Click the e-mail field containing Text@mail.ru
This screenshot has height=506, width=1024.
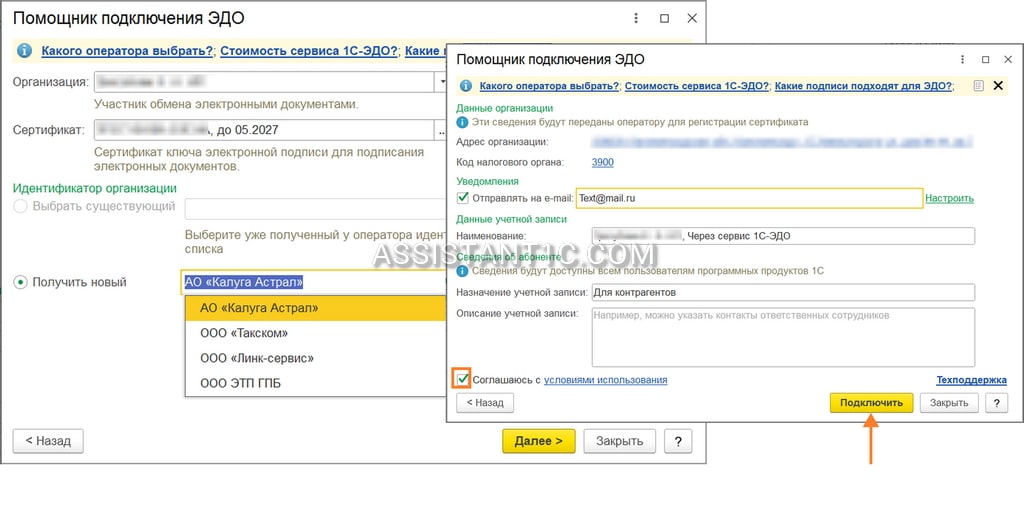(749, 198)
